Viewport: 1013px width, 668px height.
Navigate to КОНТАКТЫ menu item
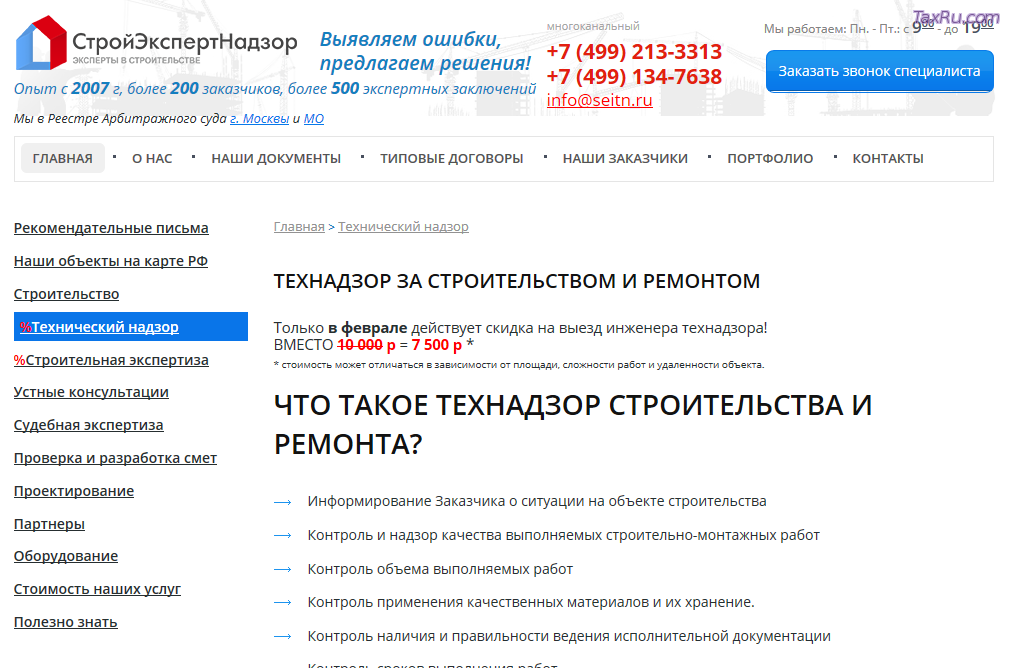(887, 158)
